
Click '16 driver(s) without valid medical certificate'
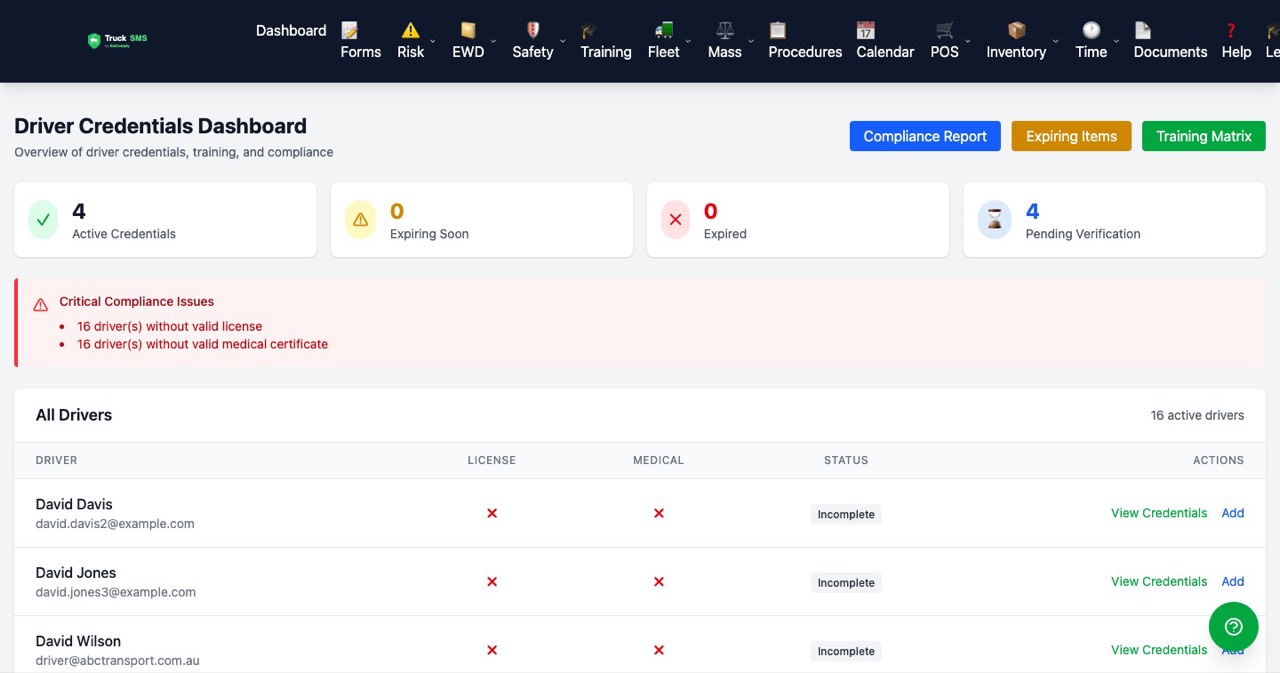click(203, 344)
